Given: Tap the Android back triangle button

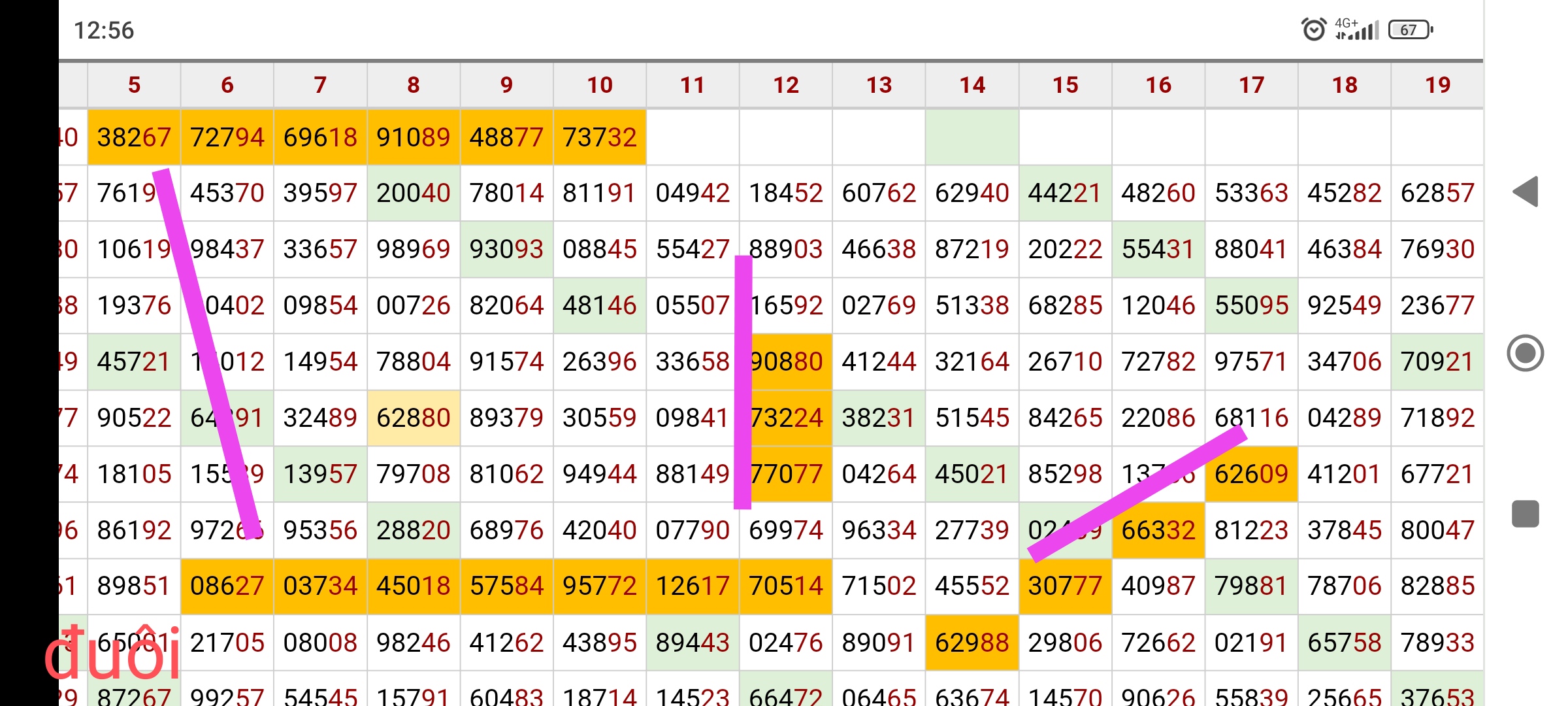Looking at the screenshot, I should click(x=1526, y=192).
